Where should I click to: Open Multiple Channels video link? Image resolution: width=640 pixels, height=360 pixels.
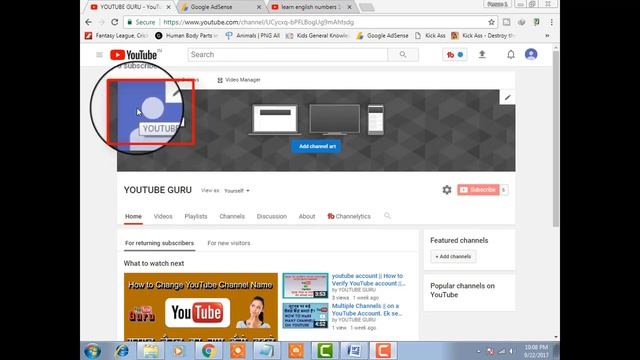[x=367, y=309]
